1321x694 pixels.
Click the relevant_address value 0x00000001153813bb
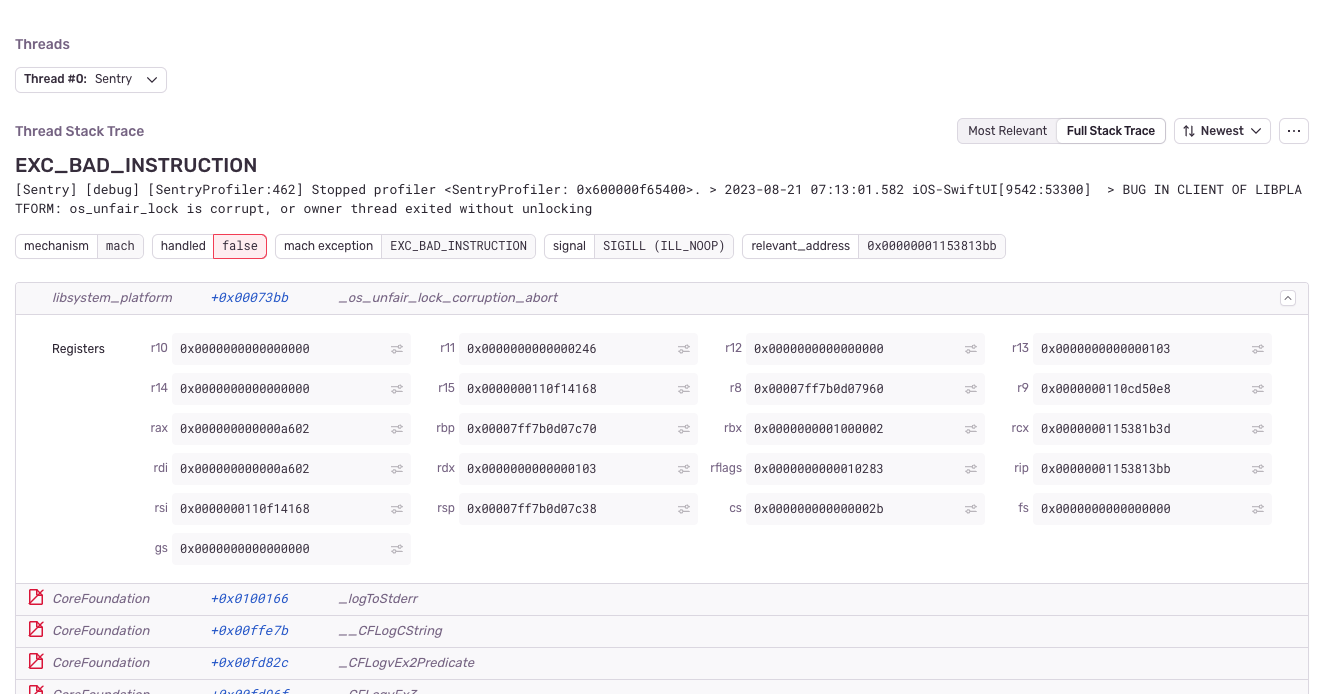(931, 245)
